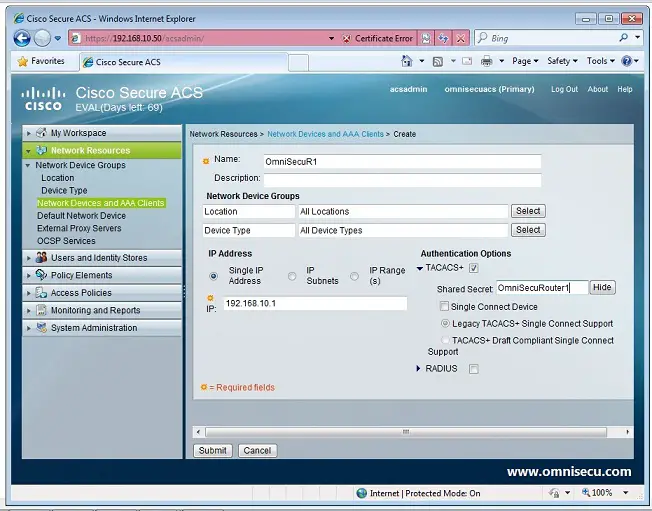652x511 pixels.
Task: Enable the Single Connect Device checkbox
Action: [444, 306]
